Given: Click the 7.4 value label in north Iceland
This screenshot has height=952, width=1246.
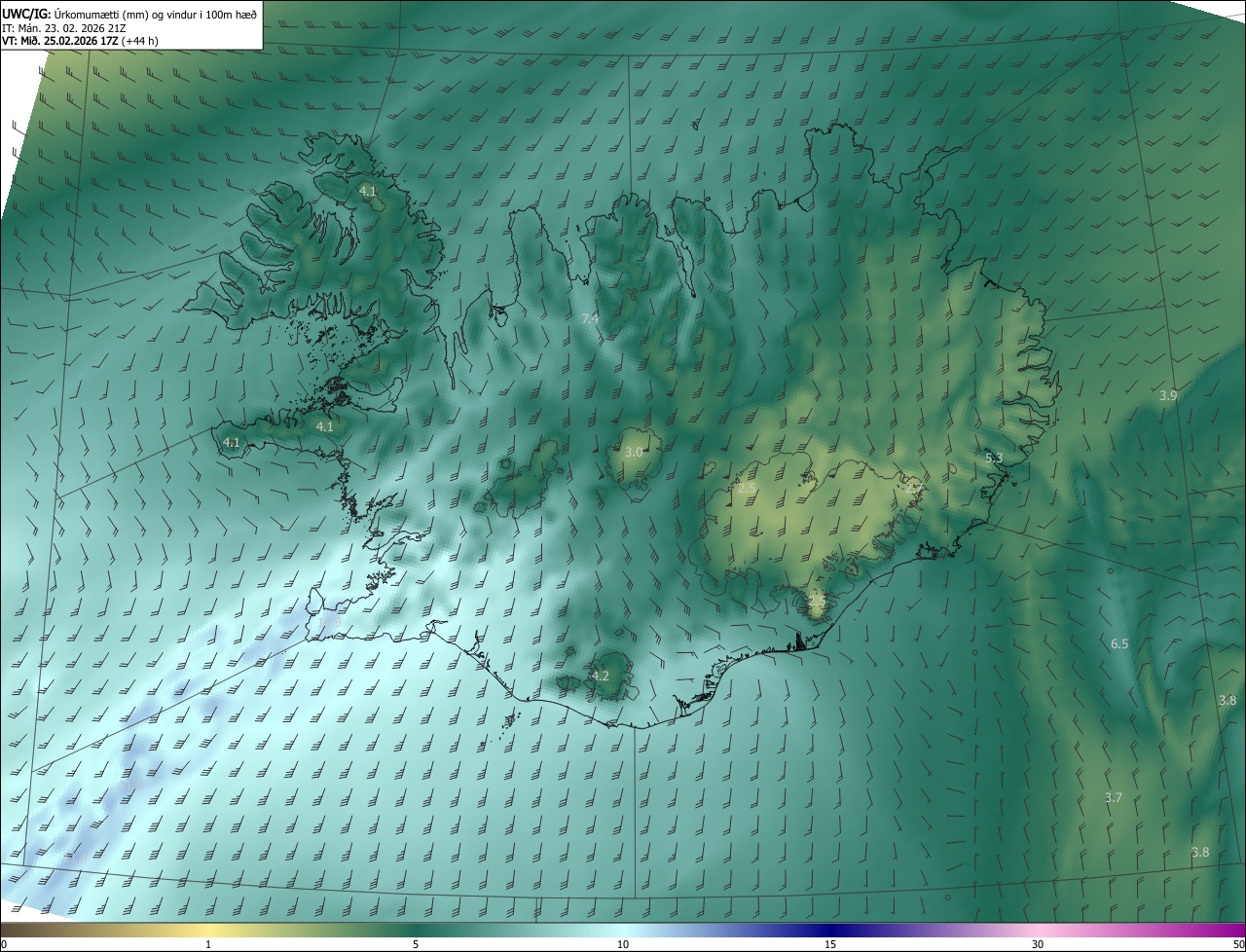Looking at the screenshot, I should (590, 319).
